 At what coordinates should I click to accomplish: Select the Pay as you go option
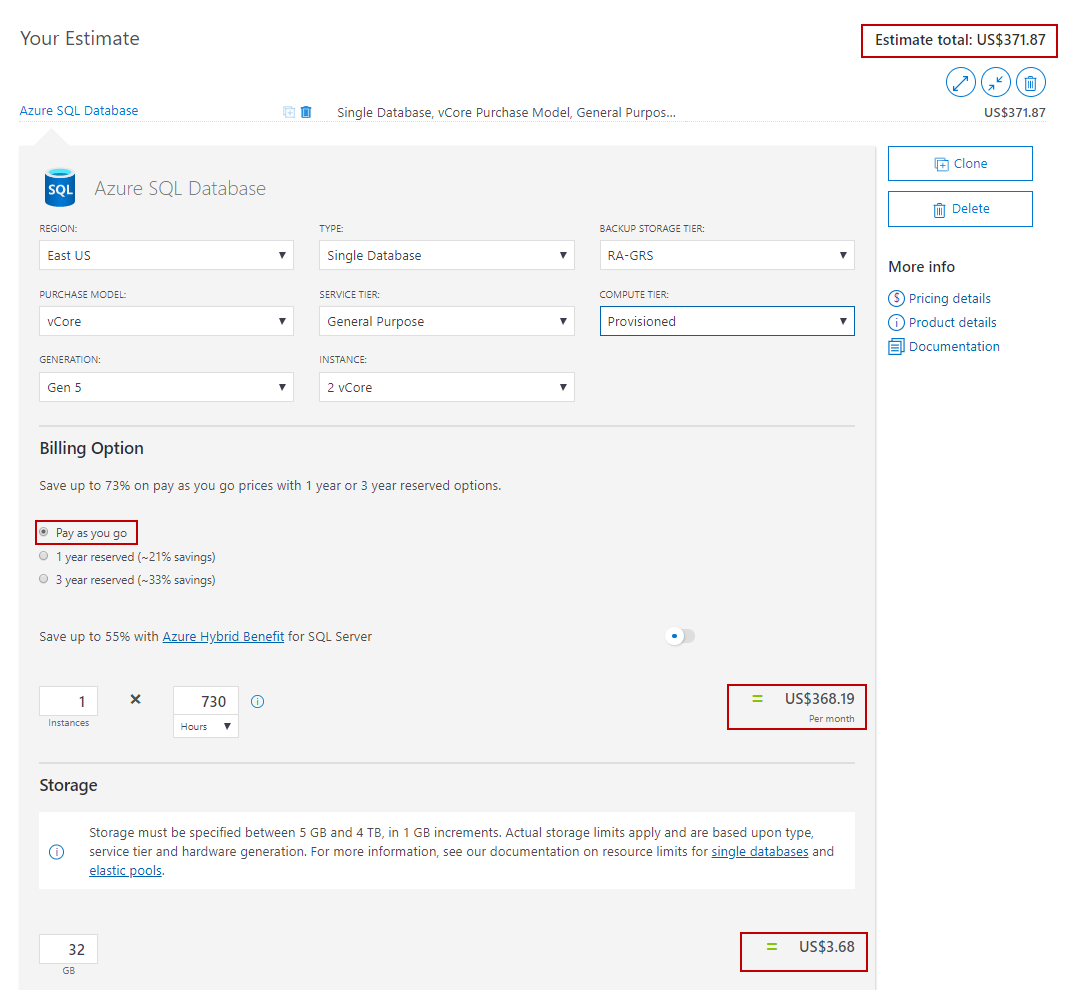pos(44,533)
